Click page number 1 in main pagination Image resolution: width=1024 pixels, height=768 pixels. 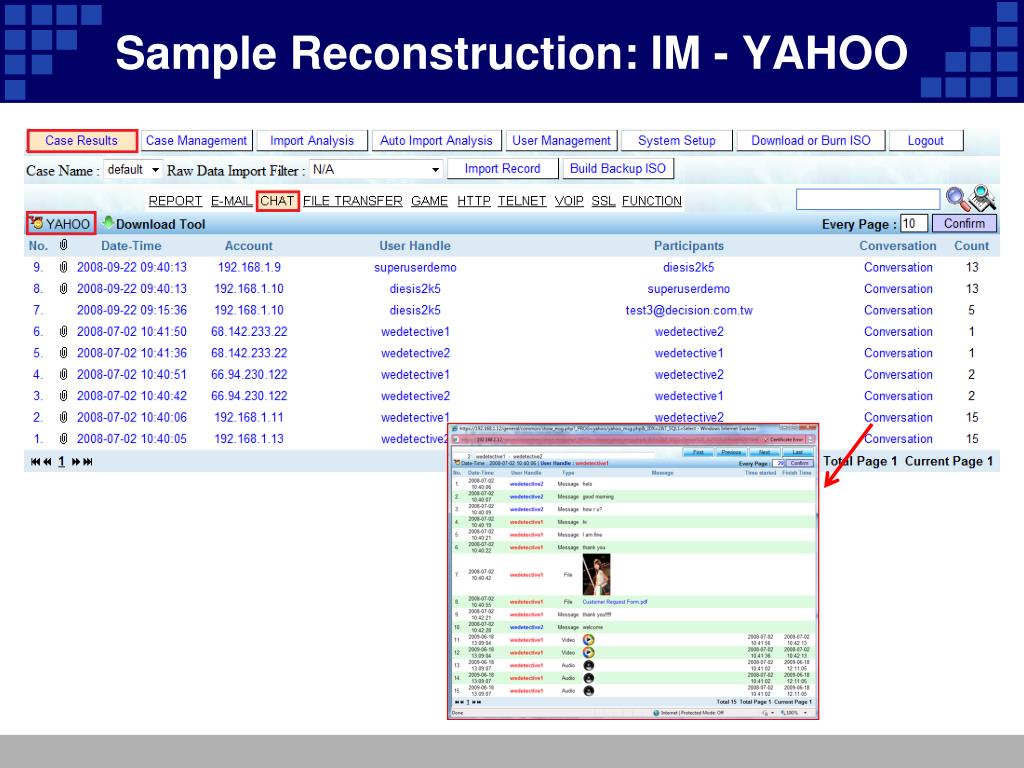tap(61, 462)
